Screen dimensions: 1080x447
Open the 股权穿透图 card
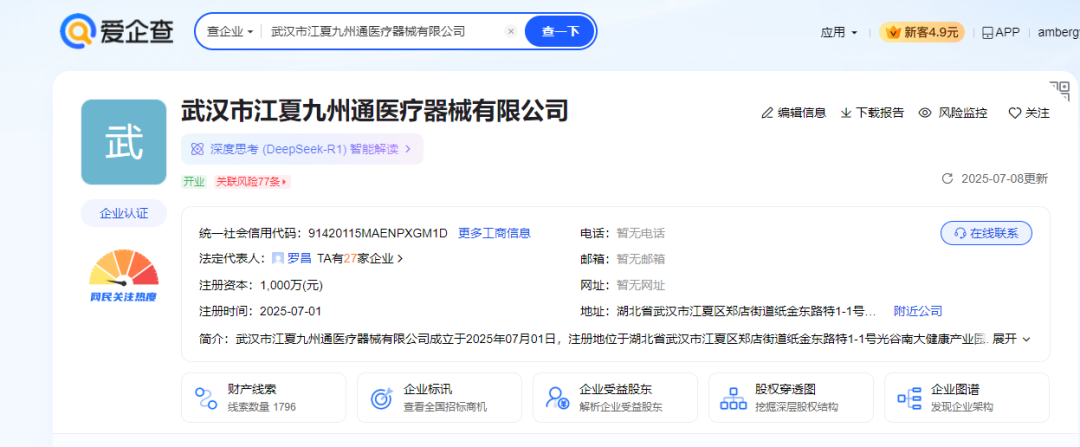point(791,397)
